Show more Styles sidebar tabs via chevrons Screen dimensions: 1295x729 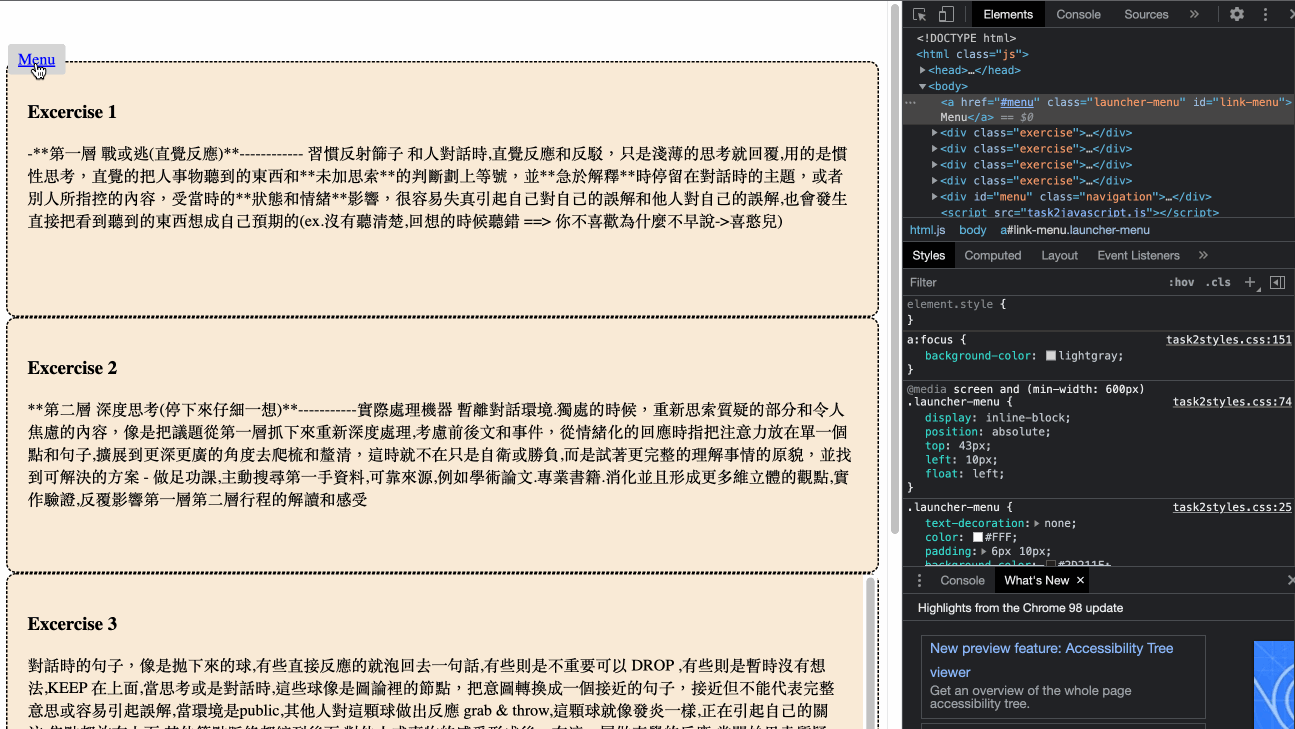pos(1203,255)
